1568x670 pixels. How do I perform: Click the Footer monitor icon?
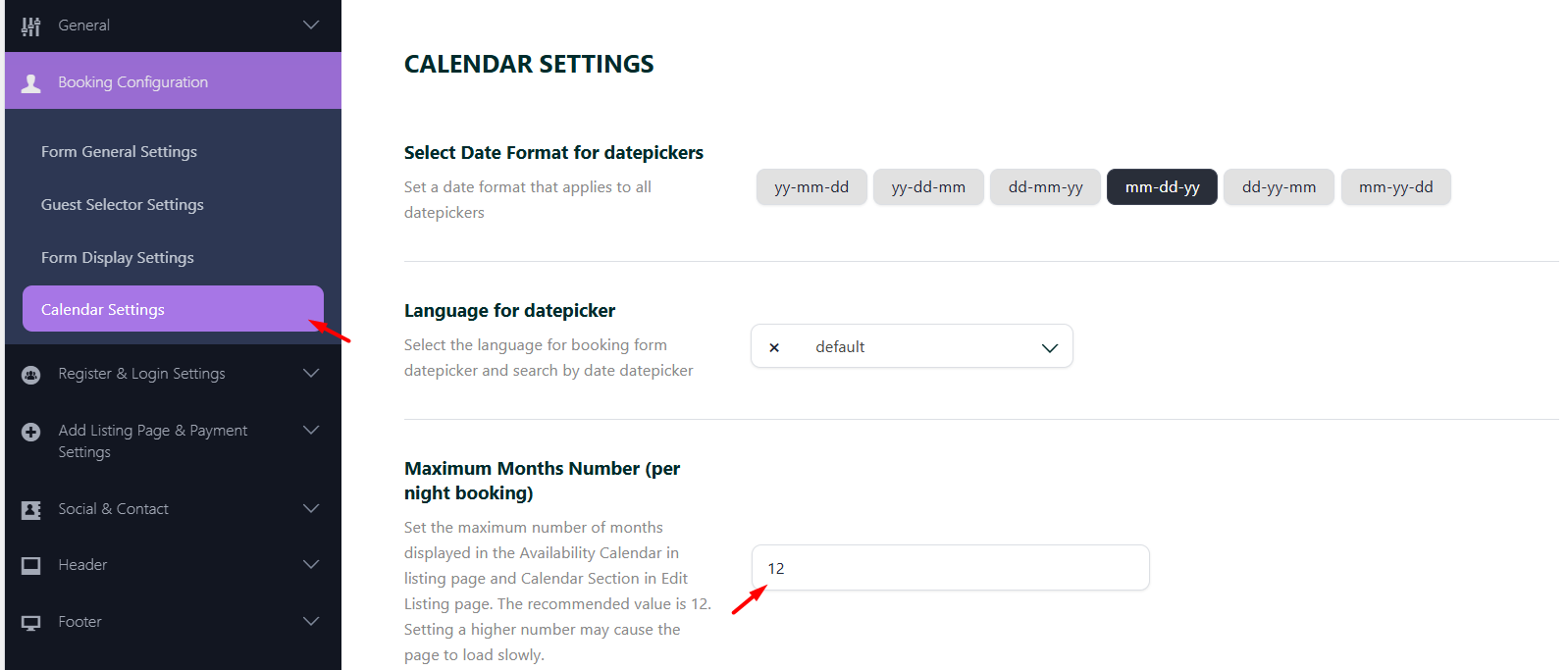[31, 623]
